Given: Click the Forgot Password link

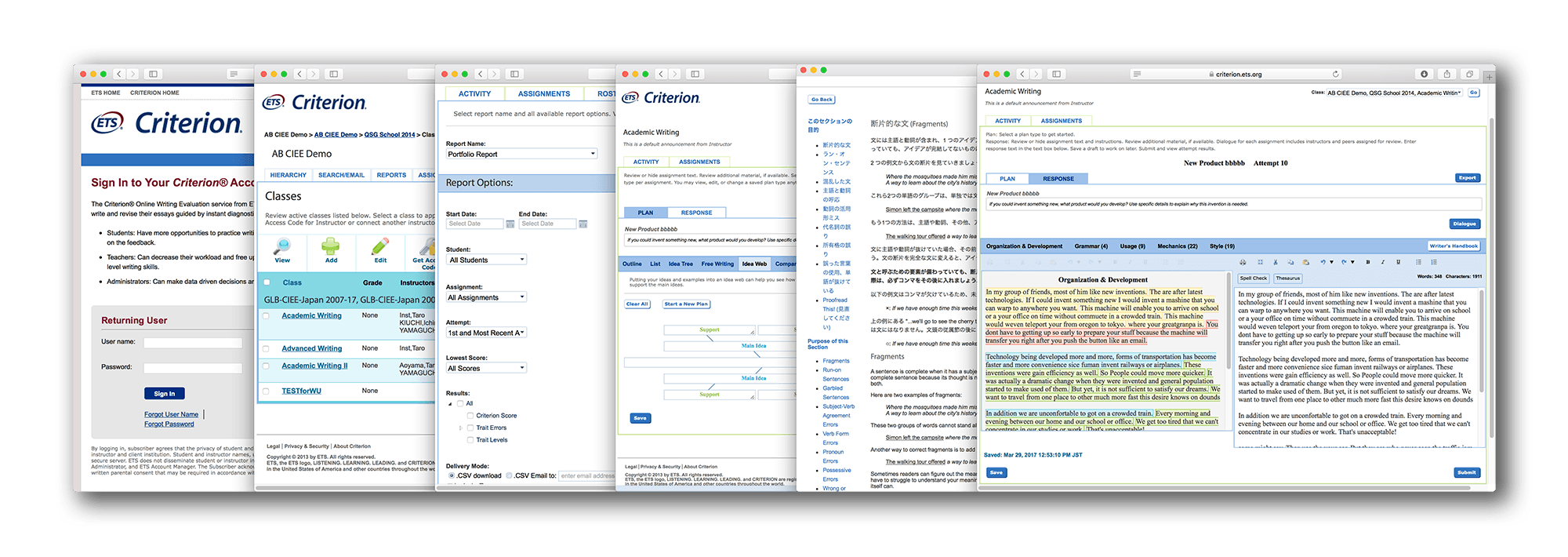Looking at the screenshot, I should point(169,424).
